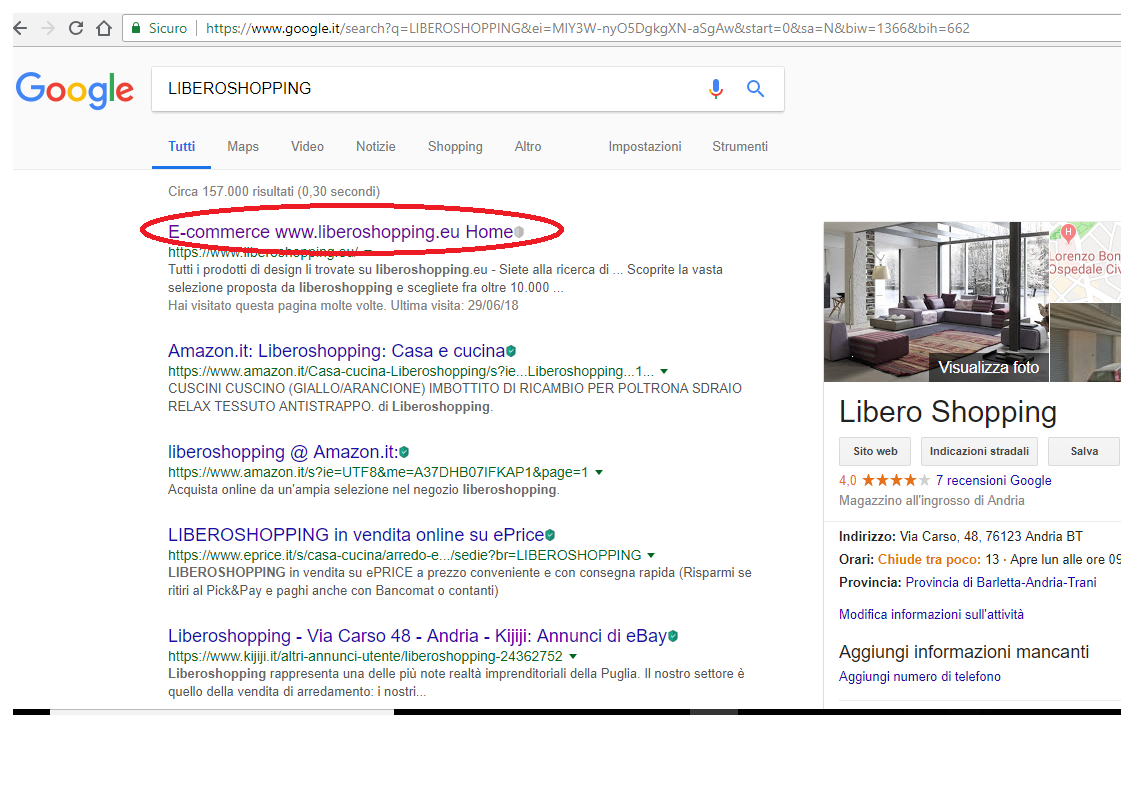This screenshot has height=793, width=1122.
Task: Click inside the LIBEROSHOPPING search field
Action: pyautogui.click(x=429, y=89)
